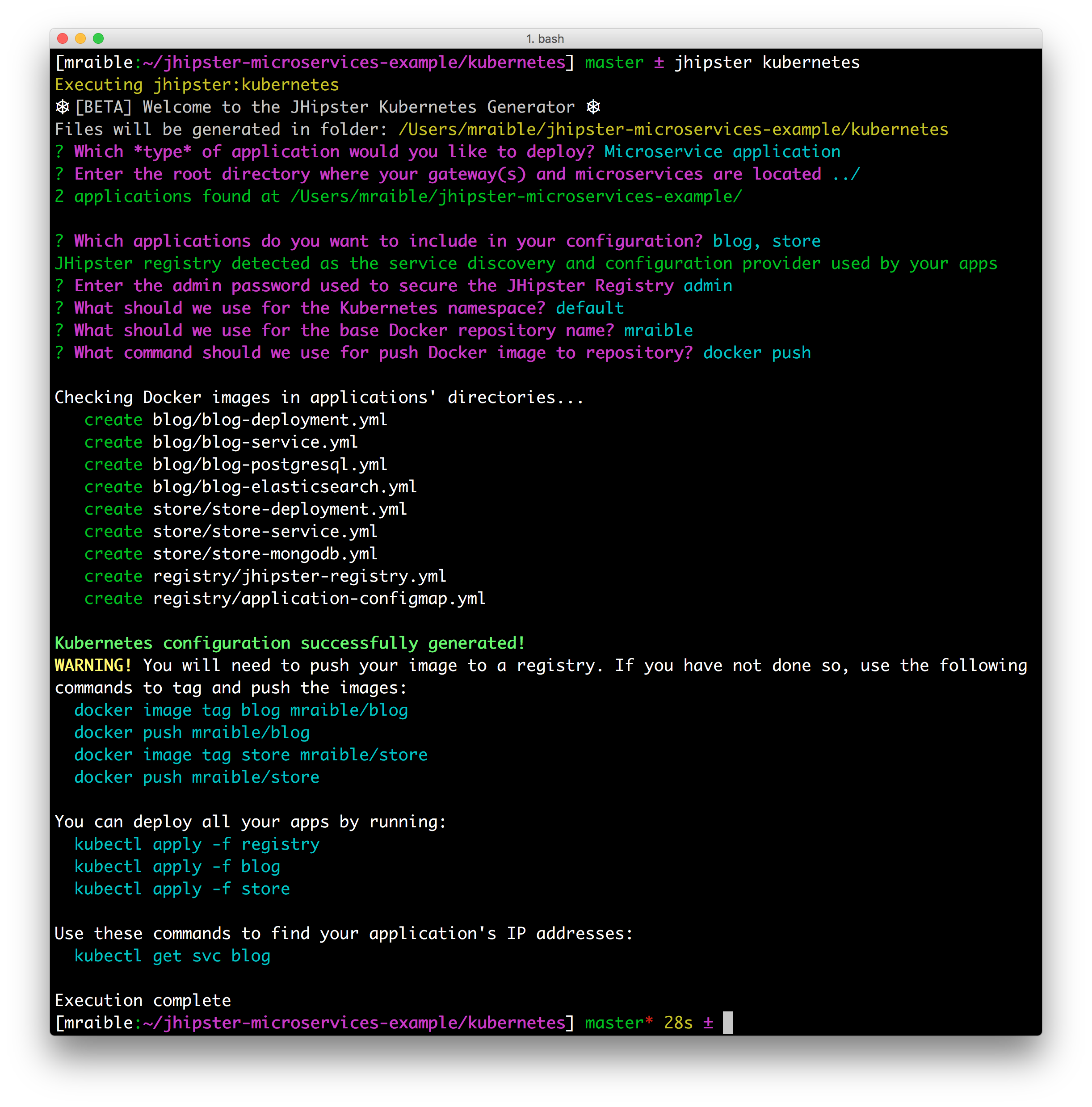Click 'kubectl get svc blog' command
The width and height of the screenshot is (1092, 1107).
(x=172, y=956)
